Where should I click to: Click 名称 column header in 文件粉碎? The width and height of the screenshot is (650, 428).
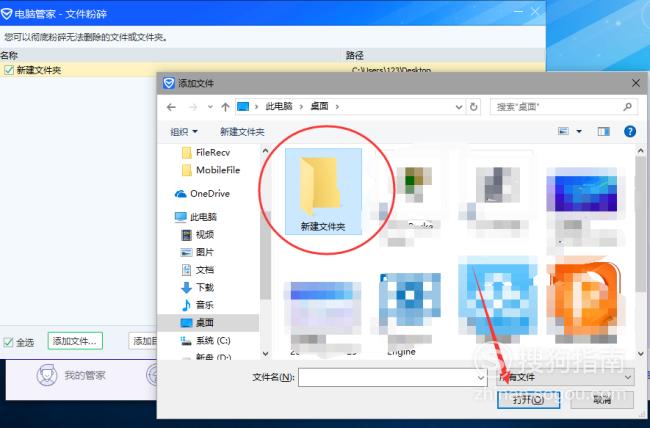pos(9,55)
